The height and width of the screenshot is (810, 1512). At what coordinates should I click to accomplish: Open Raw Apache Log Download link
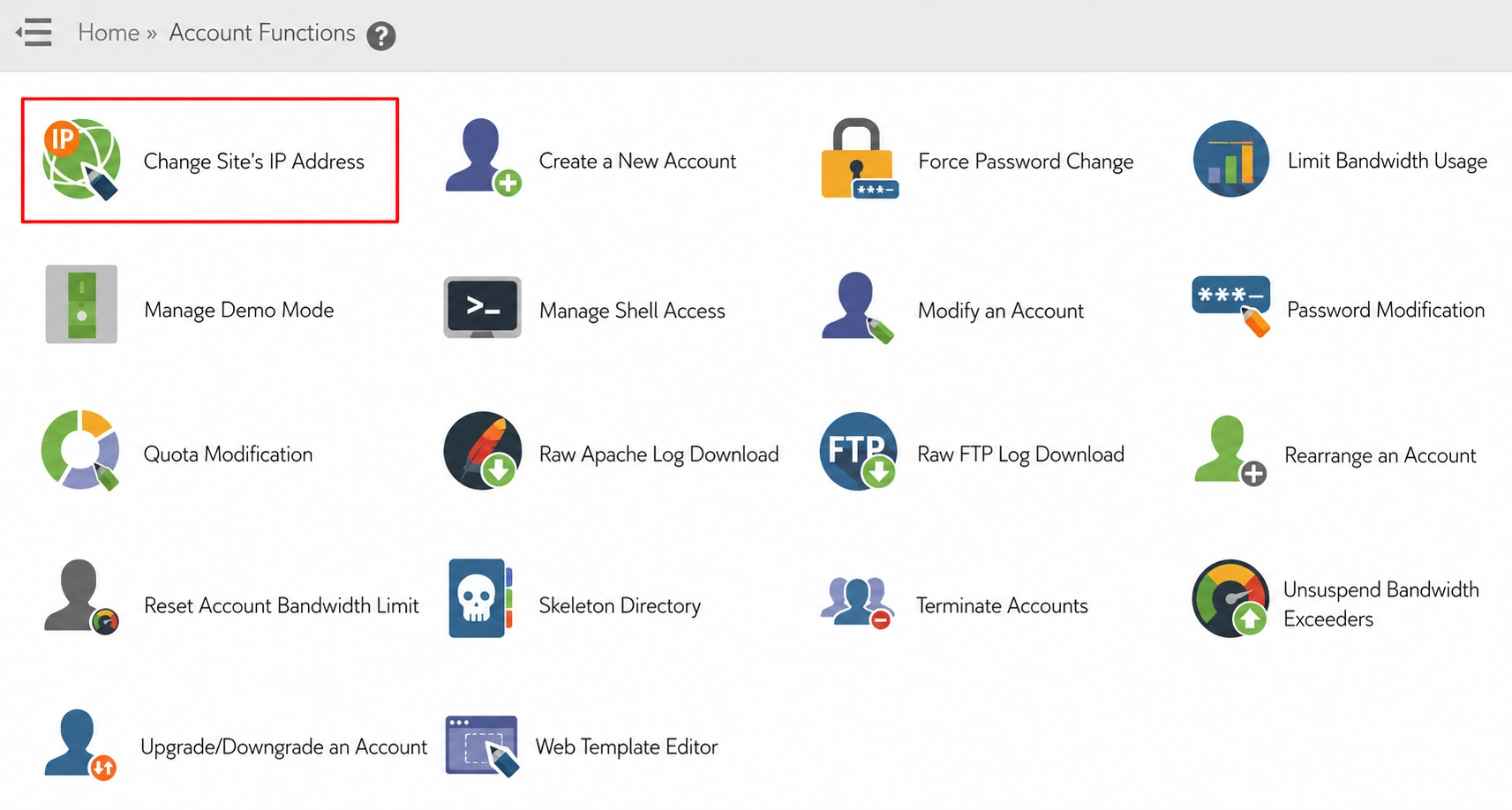(x=658, y=454)
